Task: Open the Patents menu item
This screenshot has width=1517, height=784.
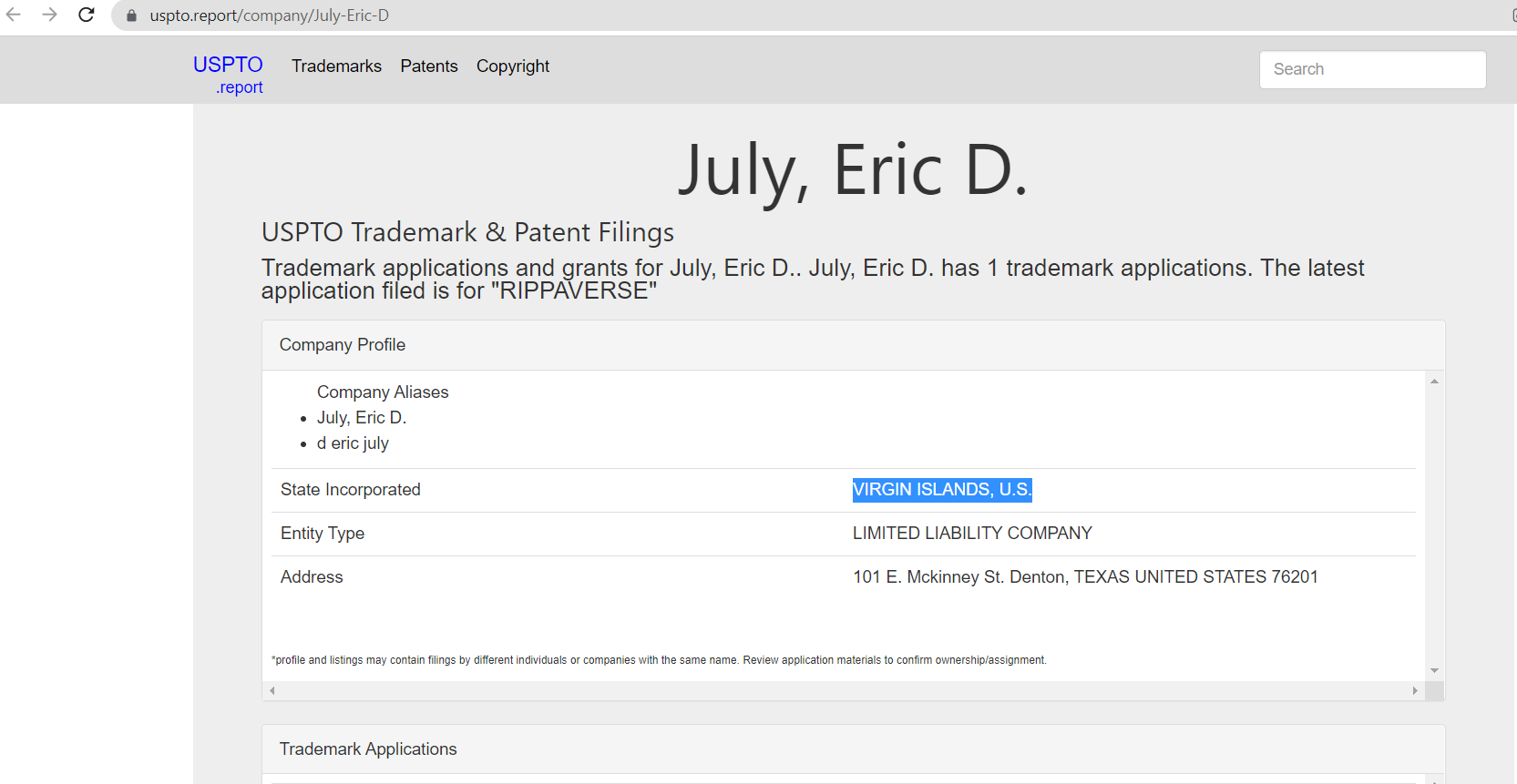Action: click(x=429, y=66)
